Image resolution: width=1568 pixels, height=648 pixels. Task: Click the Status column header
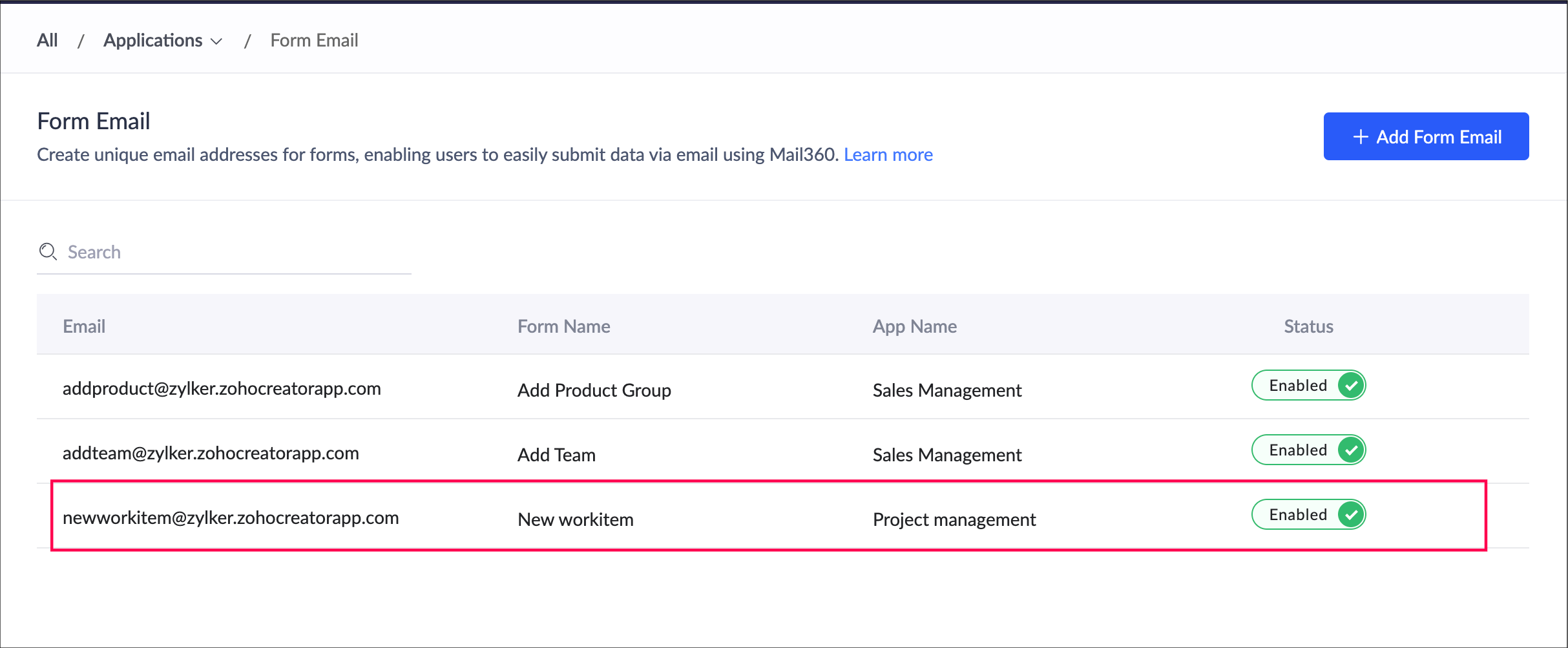pyautogui.click(x=1308, y=326)
